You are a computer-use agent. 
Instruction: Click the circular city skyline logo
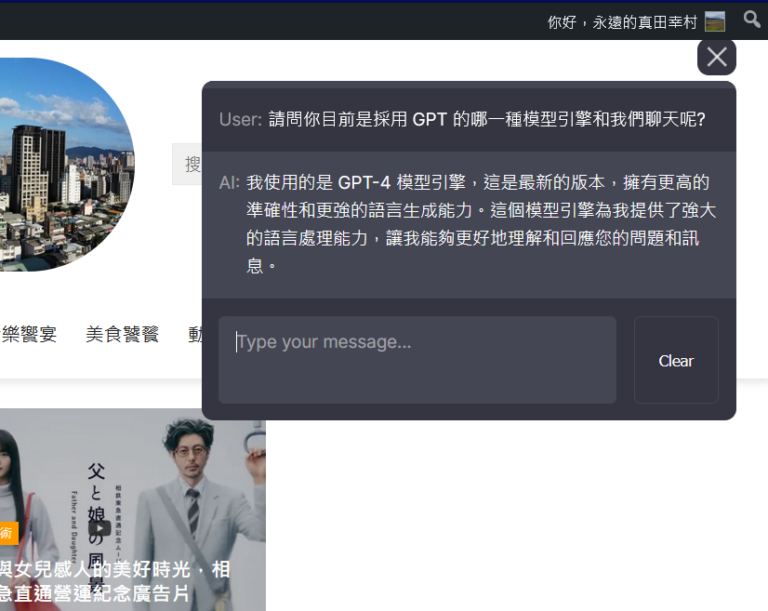(x=60, y=165)
